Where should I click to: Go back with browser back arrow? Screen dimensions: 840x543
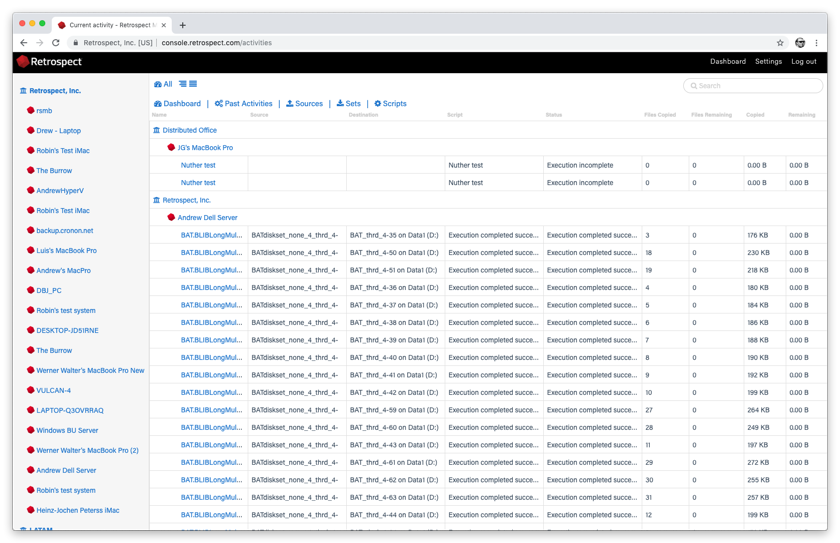[24, 43]
